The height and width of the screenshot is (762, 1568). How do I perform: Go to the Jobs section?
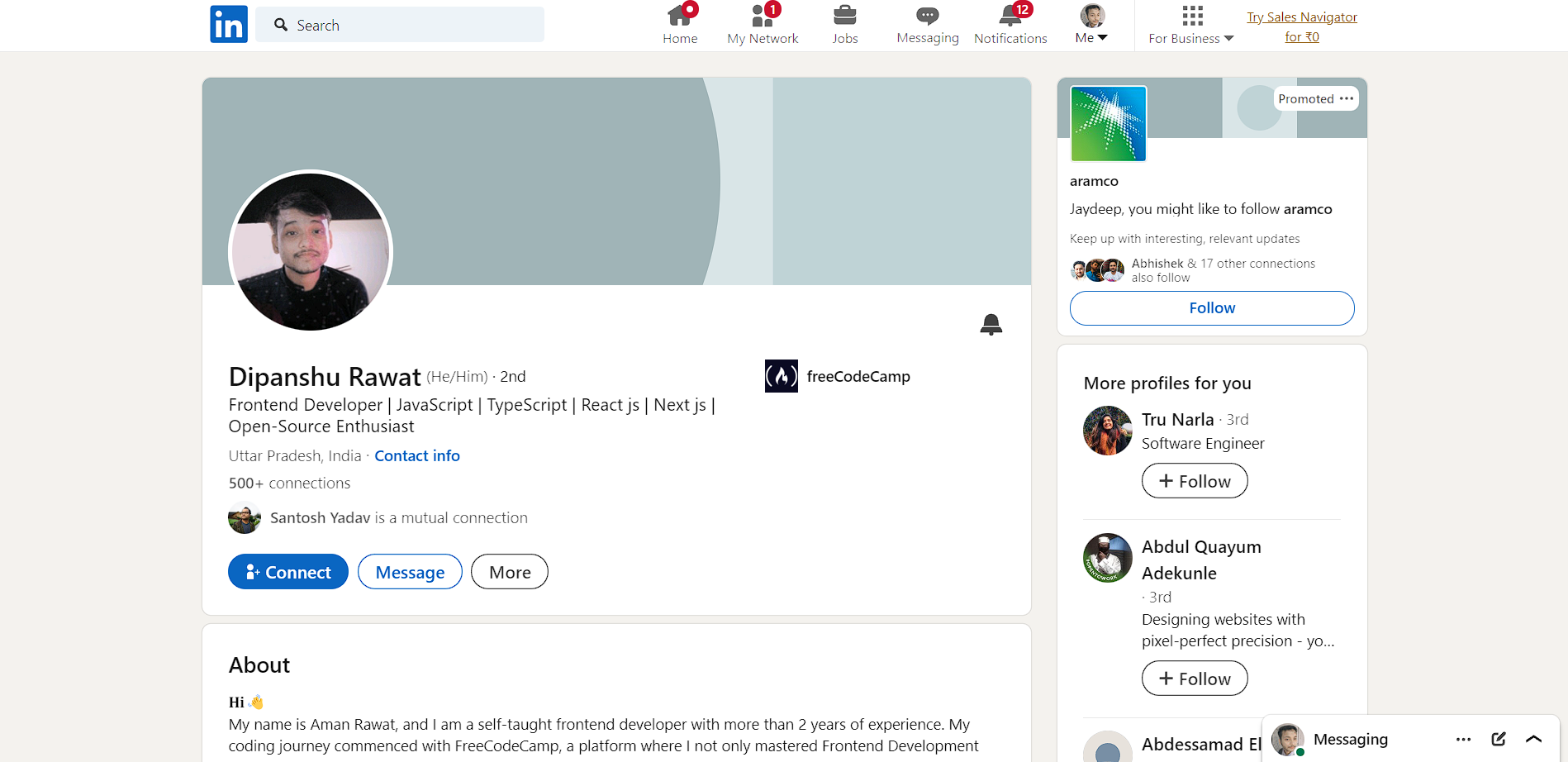point(844,24)
